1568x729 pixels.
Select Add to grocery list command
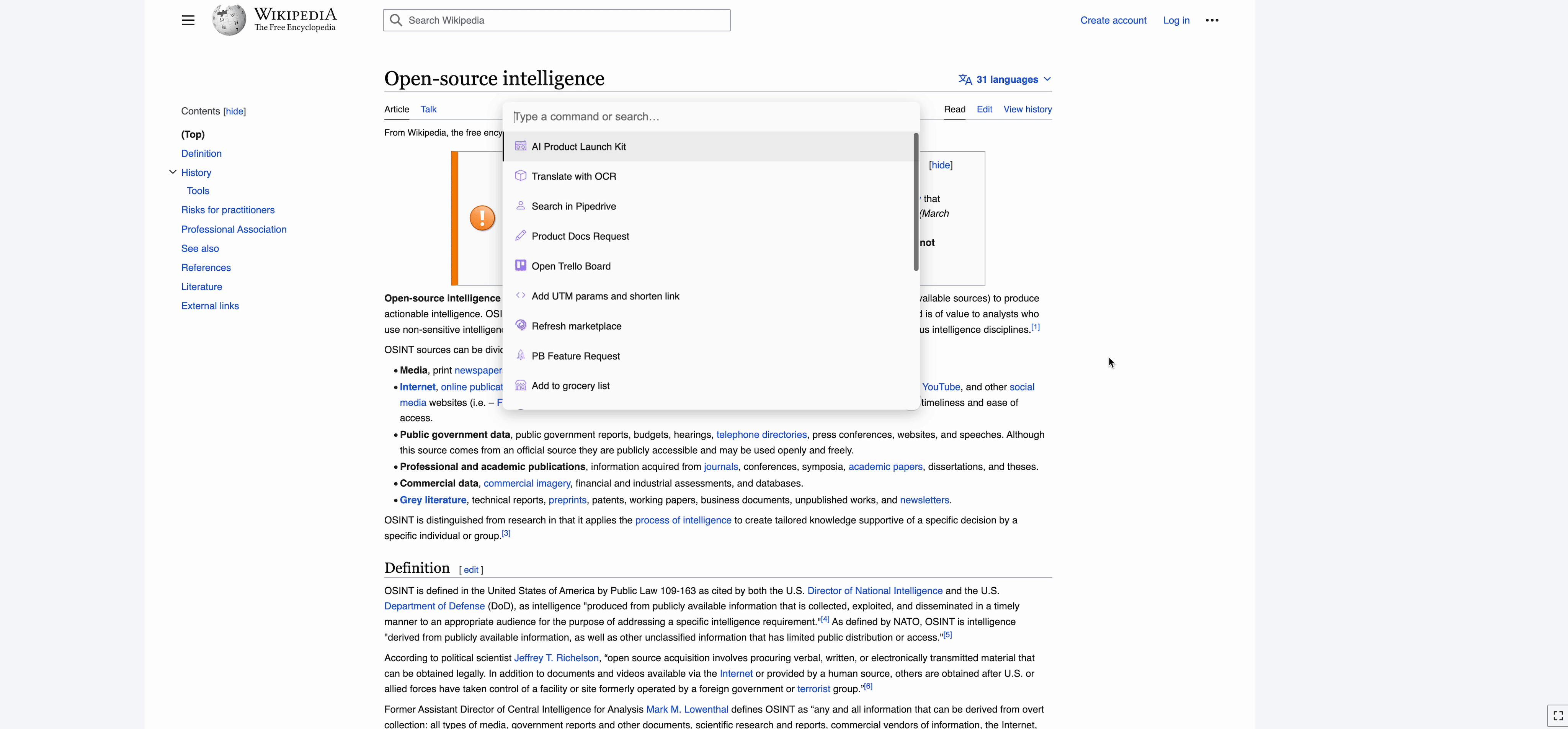coord(708,386)
